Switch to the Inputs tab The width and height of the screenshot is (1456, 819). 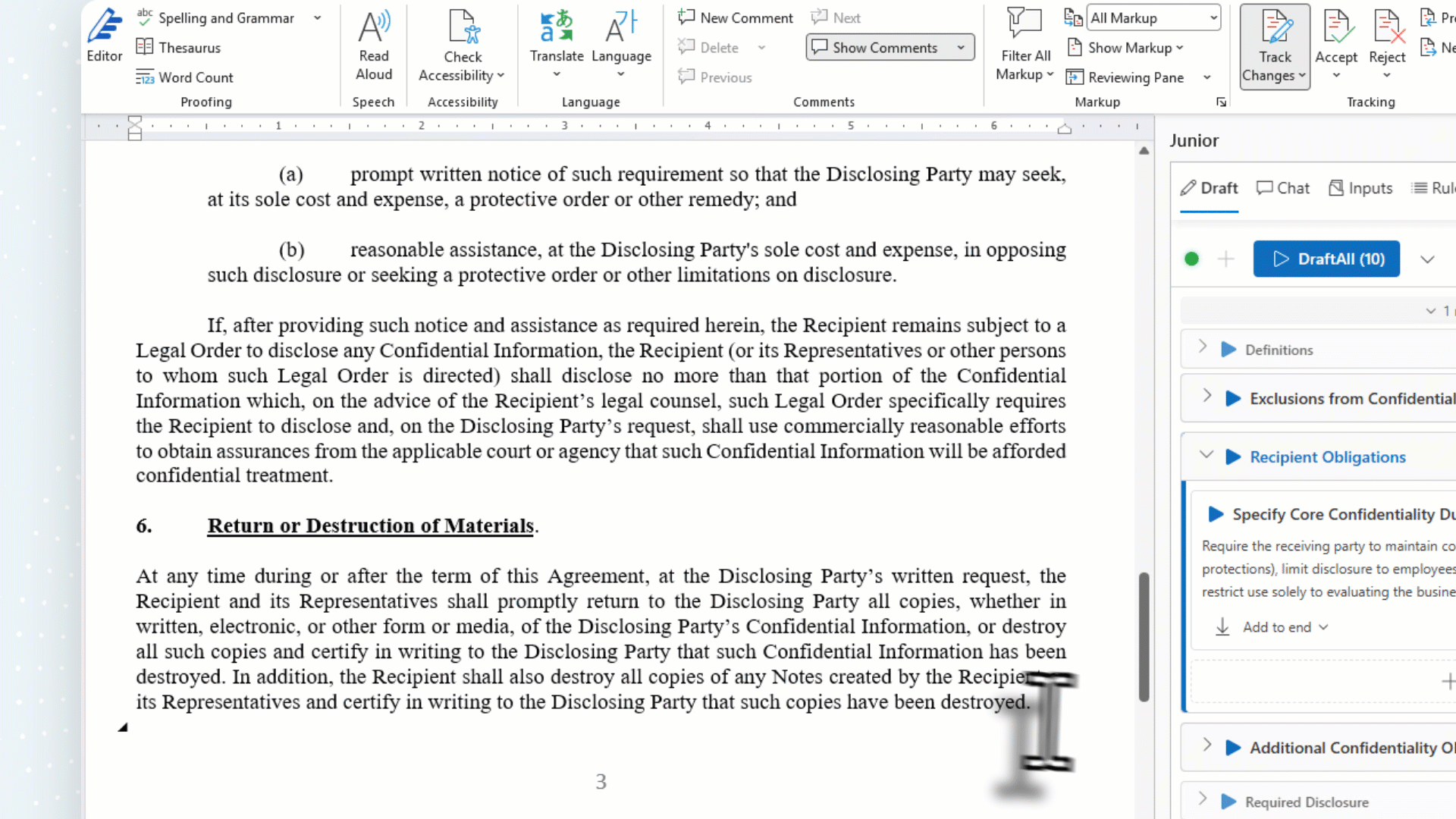[x=1360, y=188]
